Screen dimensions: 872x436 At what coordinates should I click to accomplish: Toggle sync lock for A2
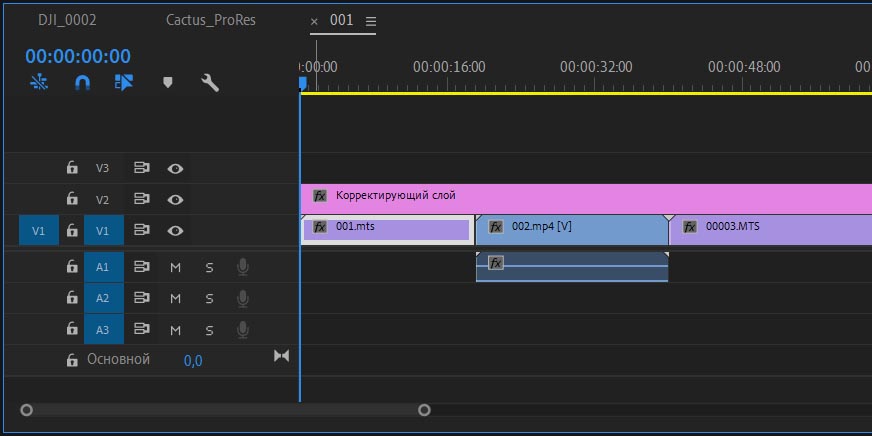[x=142, y=298]
